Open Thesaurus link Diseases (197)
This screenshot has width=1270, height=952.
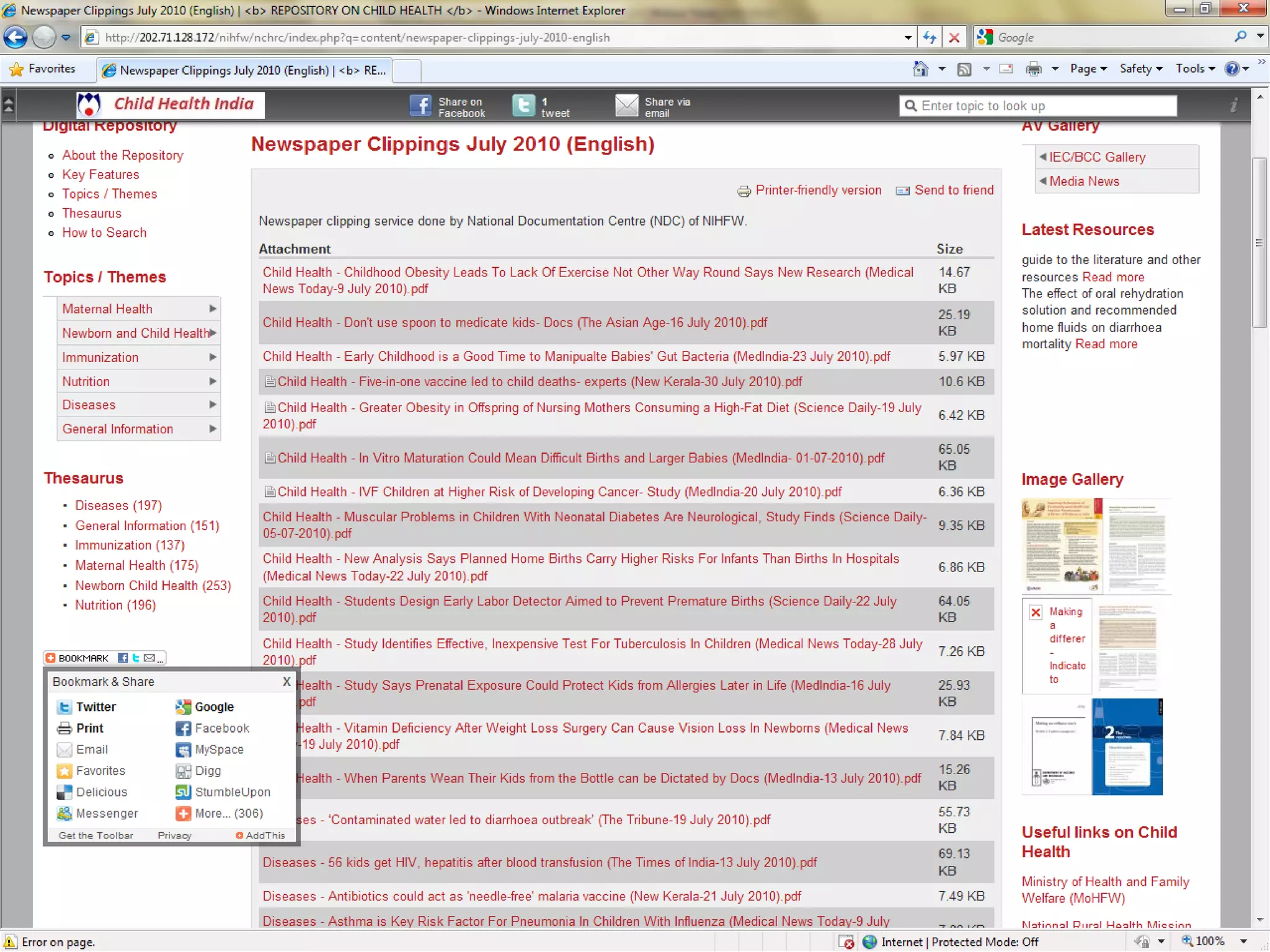(118, 505)
